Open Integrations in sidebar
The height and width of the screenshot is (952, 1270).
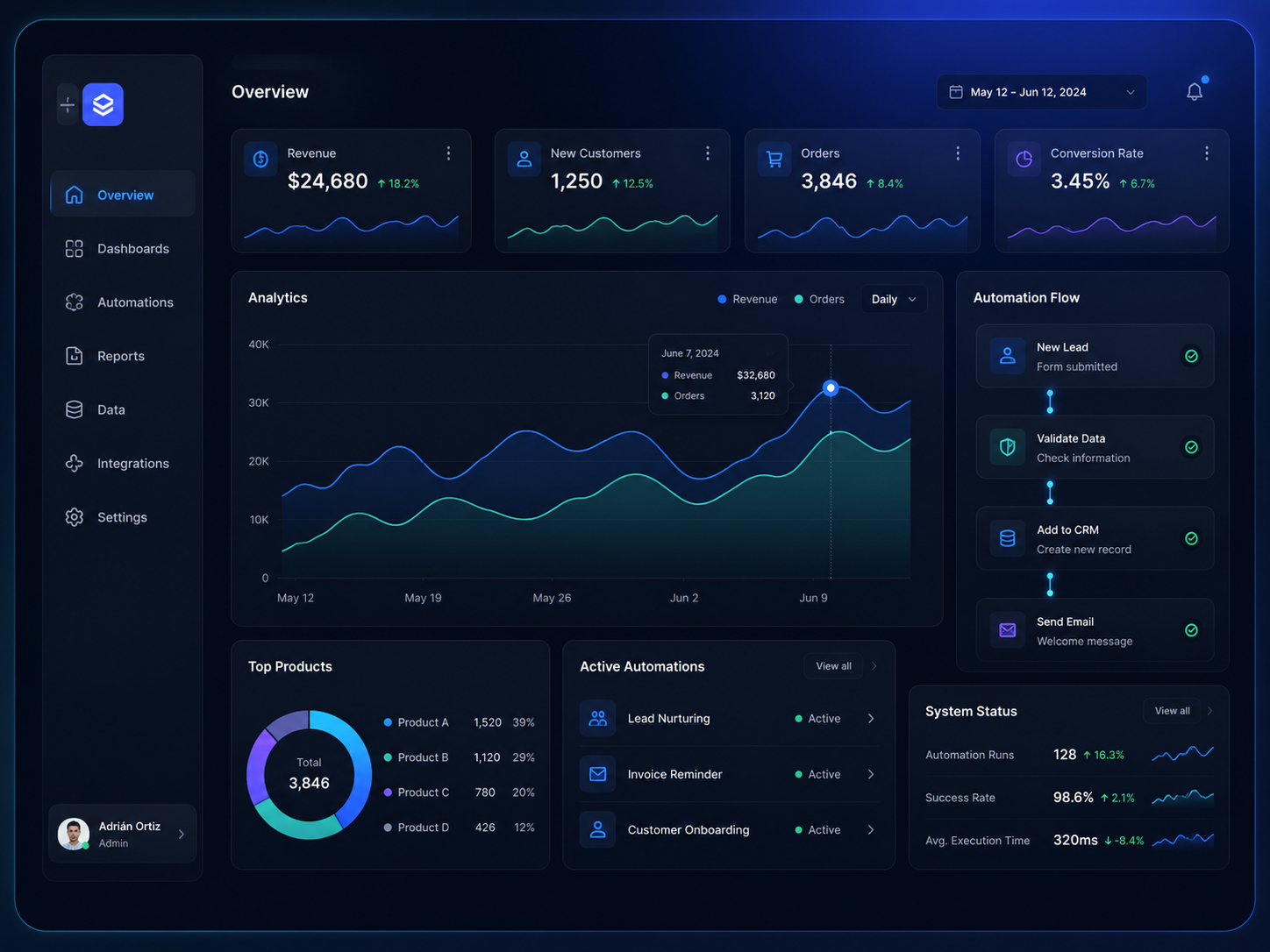click(123, 464)
